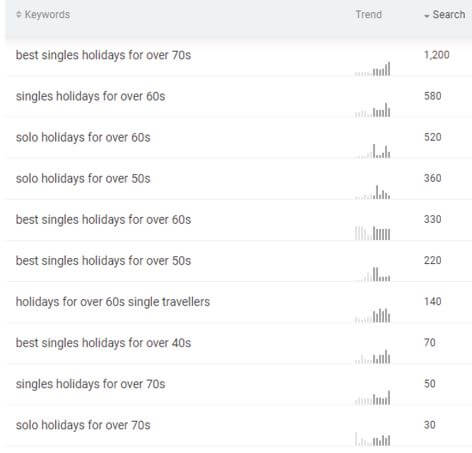This screenshot has height=453, width=472.
Task: View trend sparkline for solo holidays over 70s
Action: (x=372, y=439)
